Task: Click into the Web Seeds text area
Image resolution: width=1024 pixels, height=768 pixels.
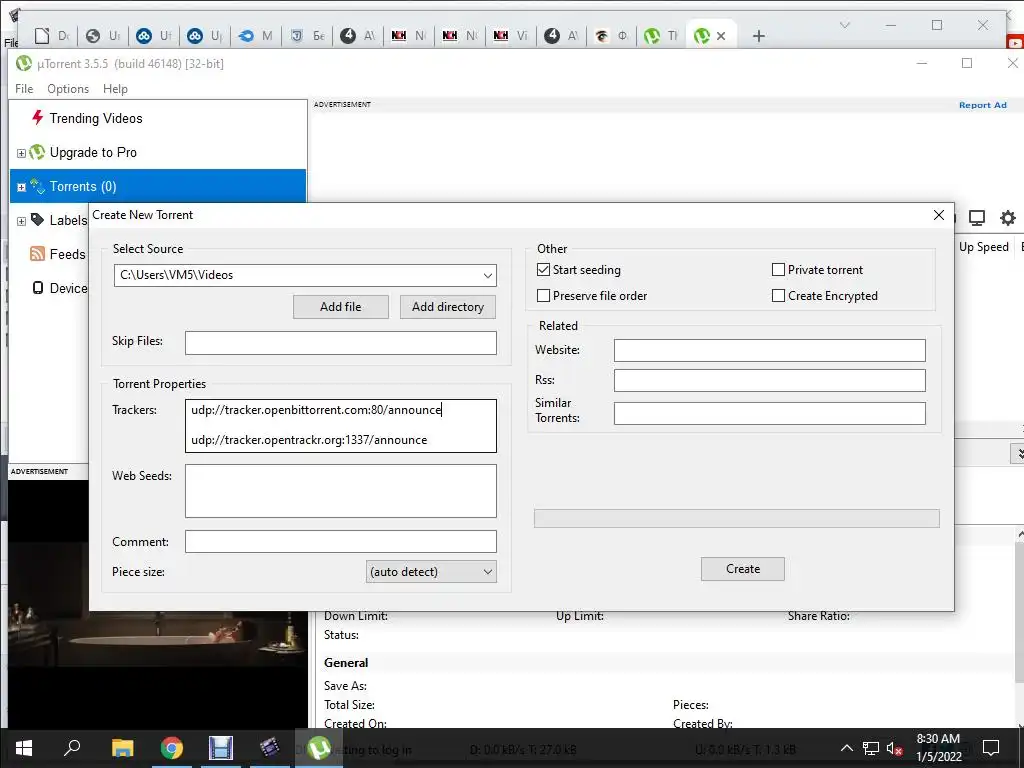Action: point(340,491)
